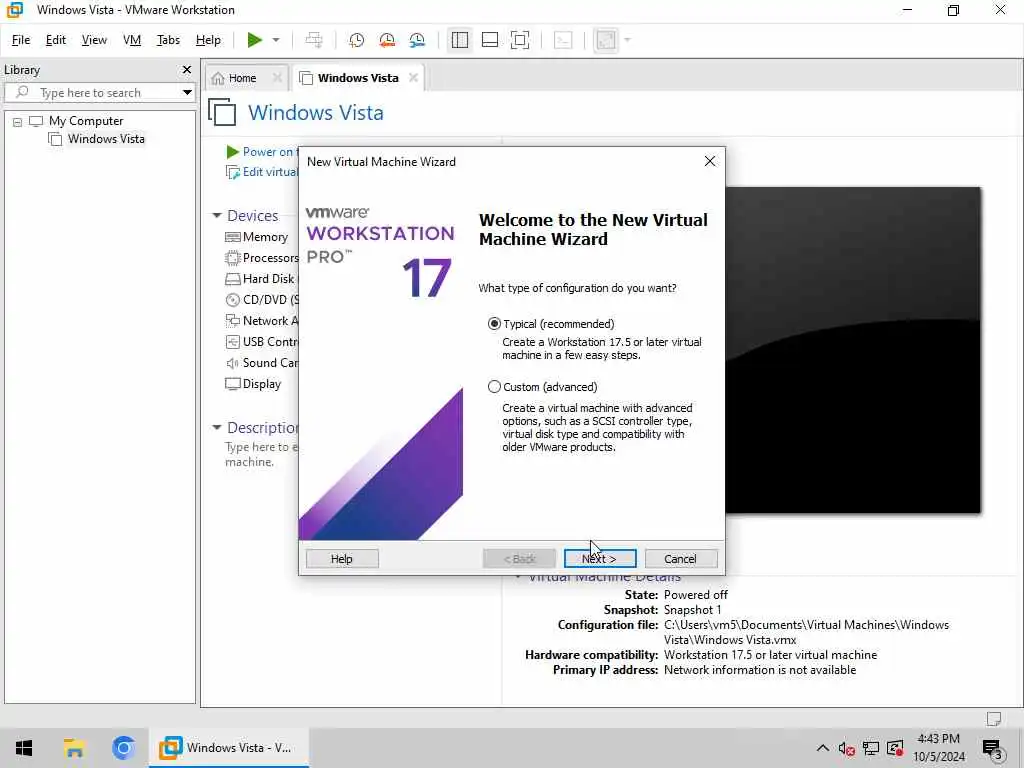1024x768 pixels.
Task: Open the Tabs menu
Action: 168,40
